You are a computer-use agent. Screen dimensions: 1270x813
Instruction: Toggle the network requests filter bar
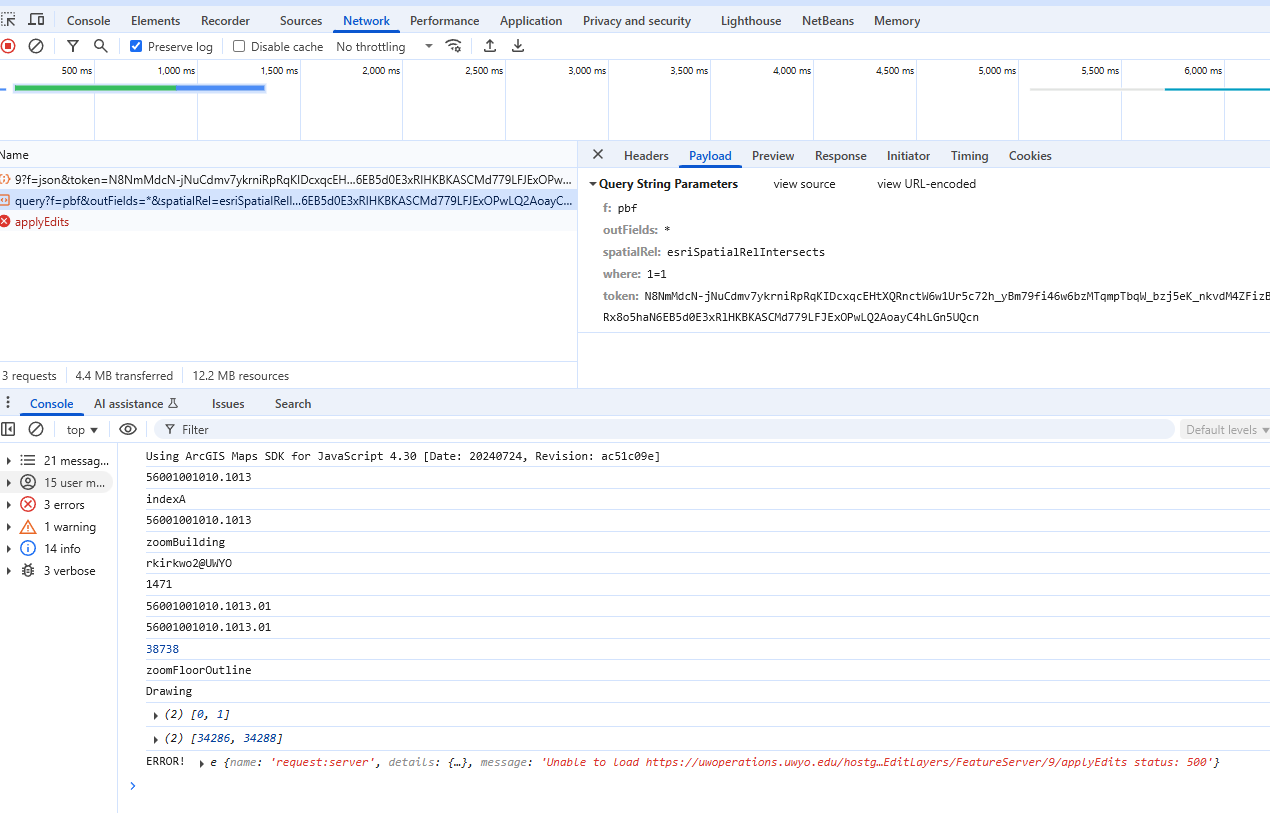point(72,46)
